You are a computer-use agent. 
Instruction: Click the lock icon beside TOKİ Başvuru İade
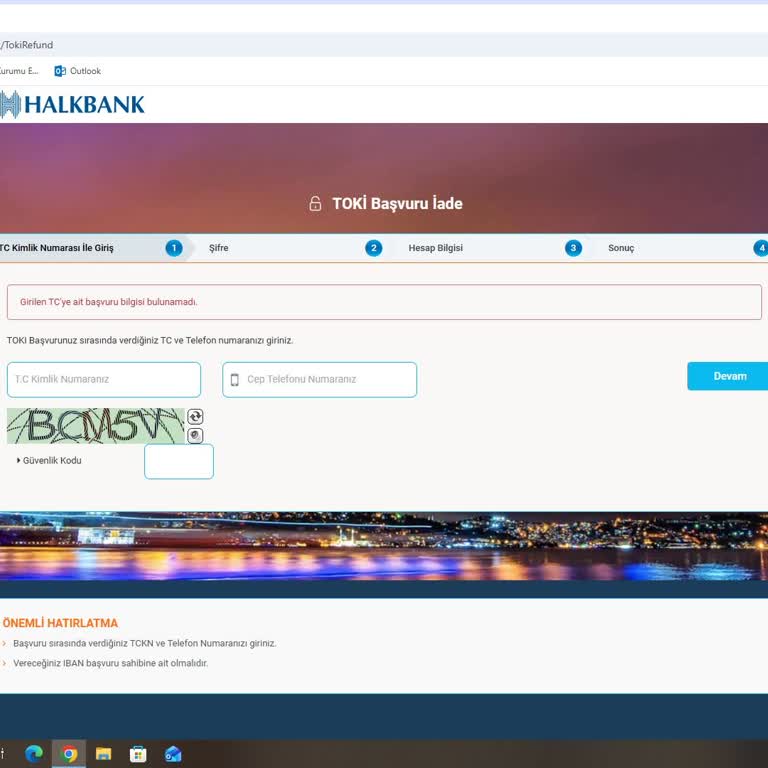[315, 203]
